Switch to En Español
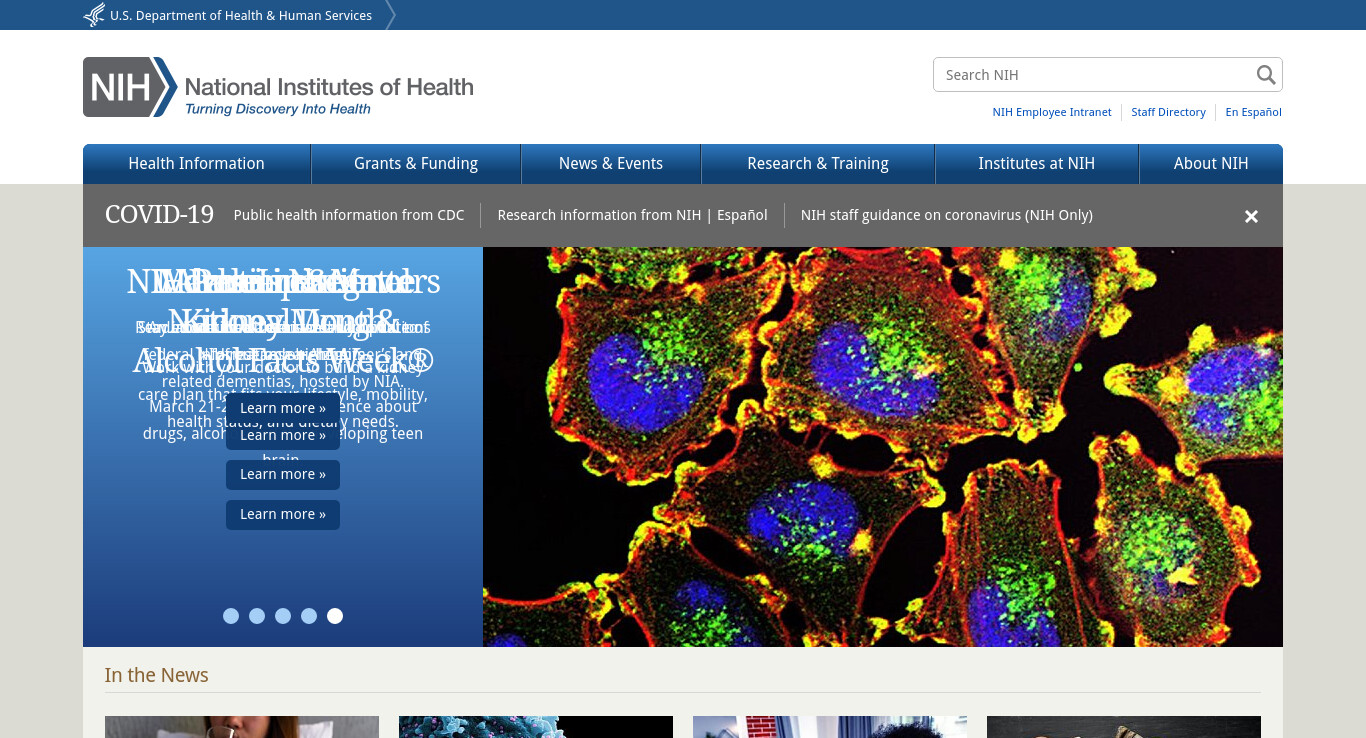 click(1254, 112)
